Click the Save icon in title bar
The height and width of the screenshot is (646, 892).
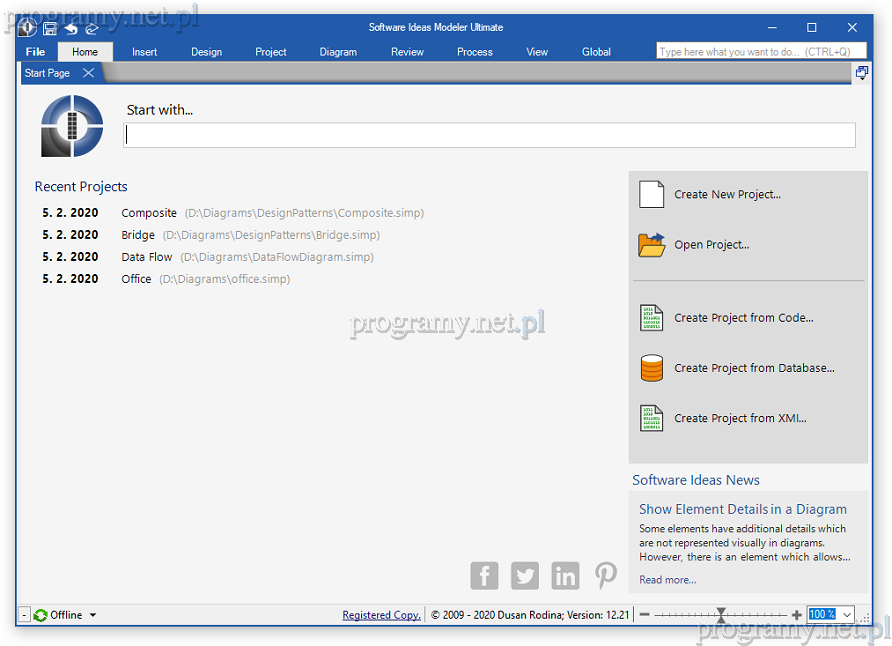click(50, 28)
